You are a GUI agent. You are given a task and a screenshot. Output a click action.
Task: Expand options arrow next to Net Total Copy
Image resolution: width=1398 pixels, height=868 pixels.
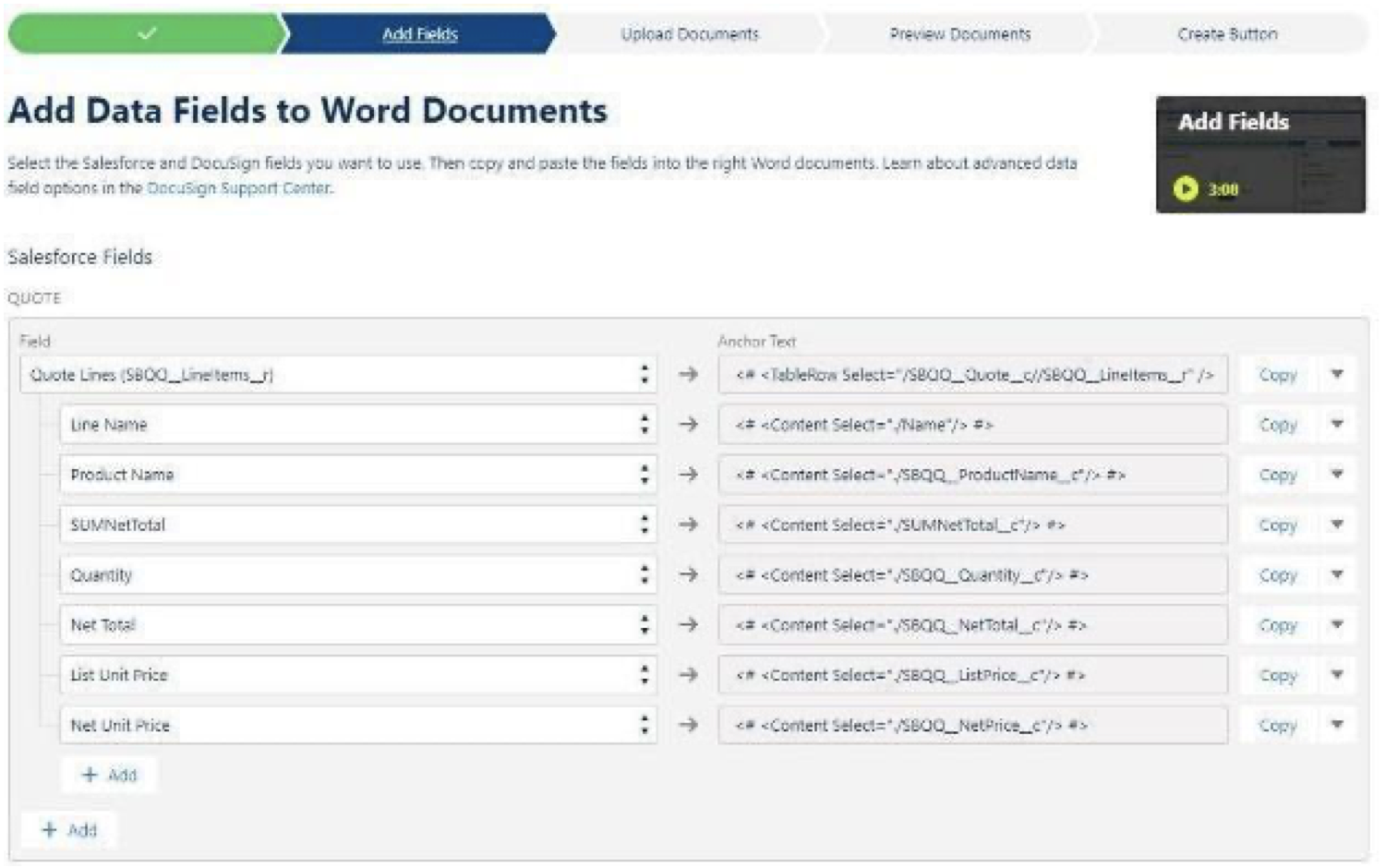point(1336,625)
